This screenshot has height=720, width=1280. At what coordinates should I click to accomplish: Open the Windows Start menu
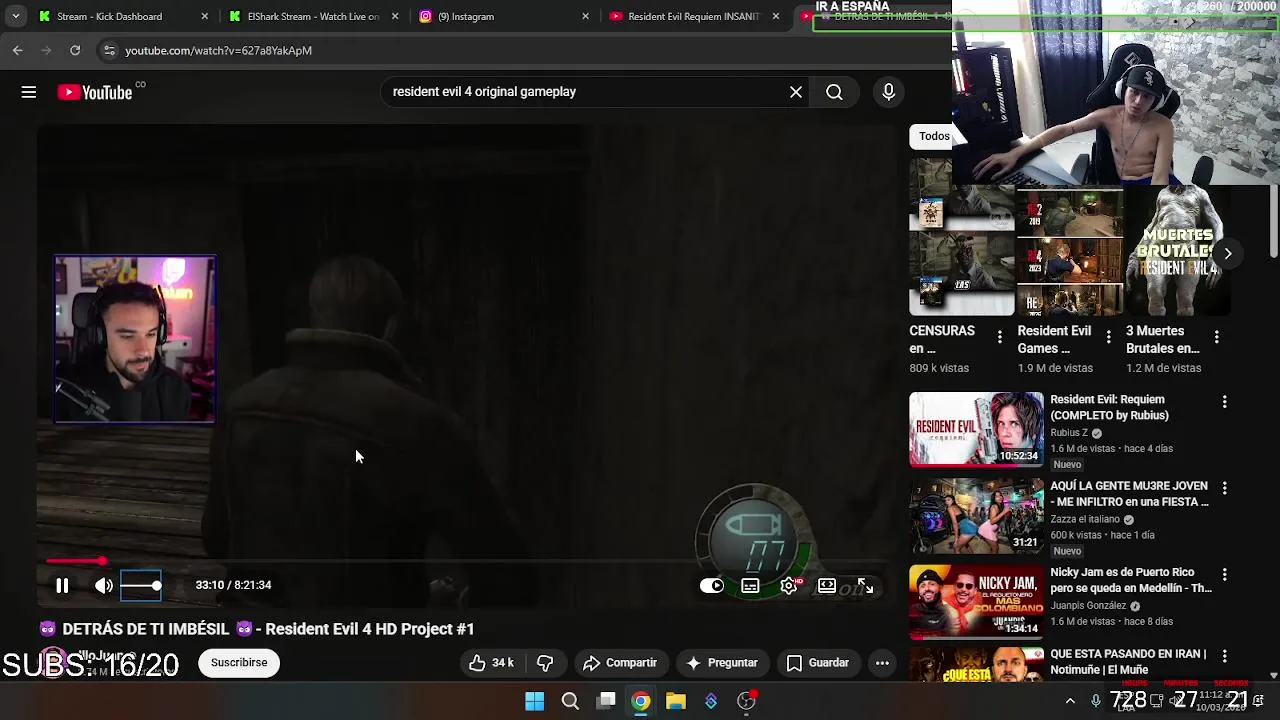(x=535, y=701)
